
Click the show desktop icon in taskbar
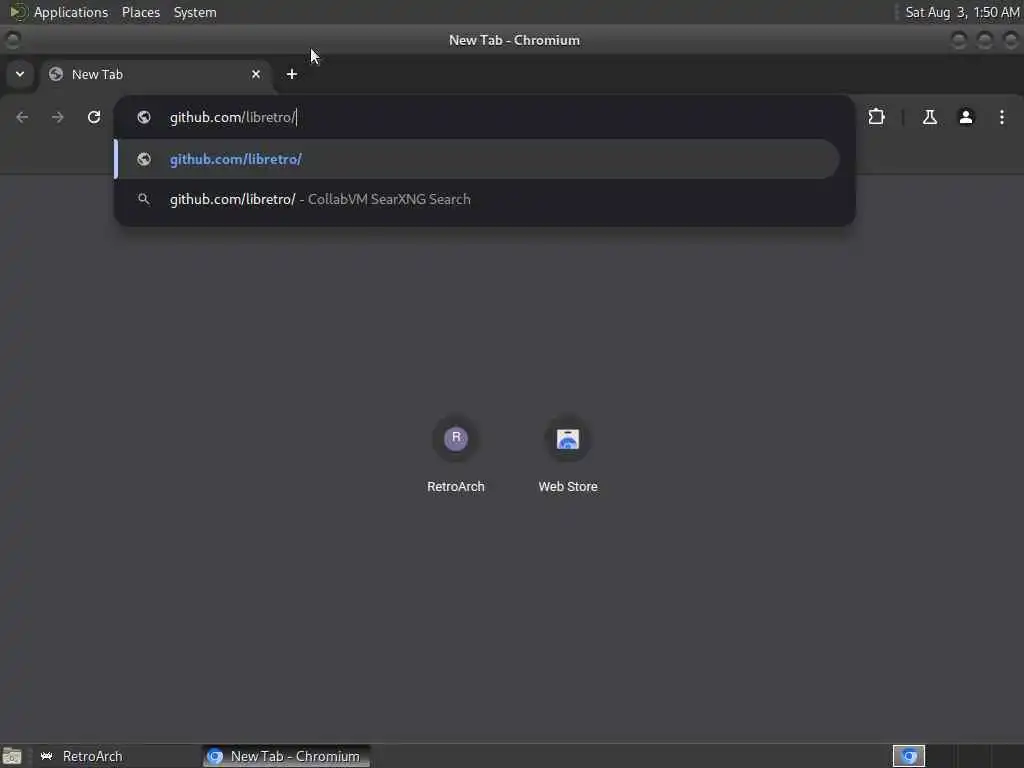point(12,756)
